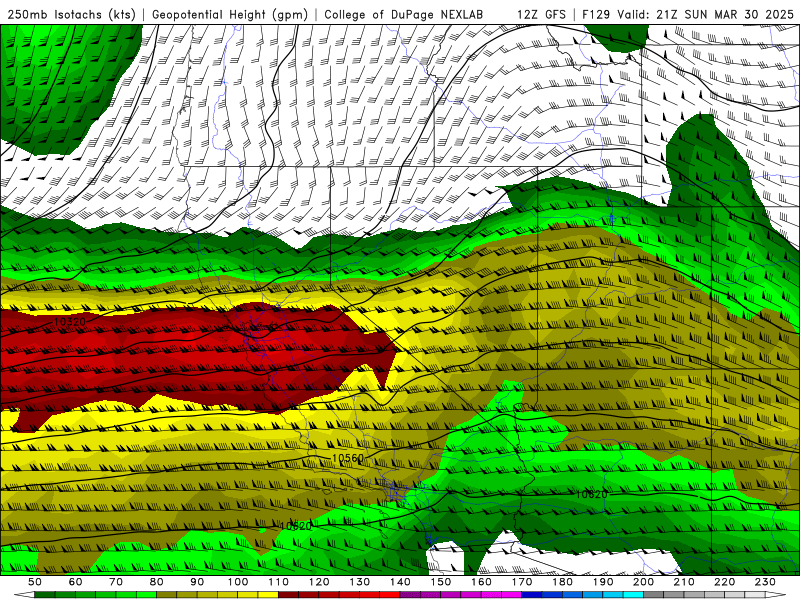Viewport: 800px width, 600px height.
Task: Click the bright magenta swatch just before 170
Action: tap(511, 595)
